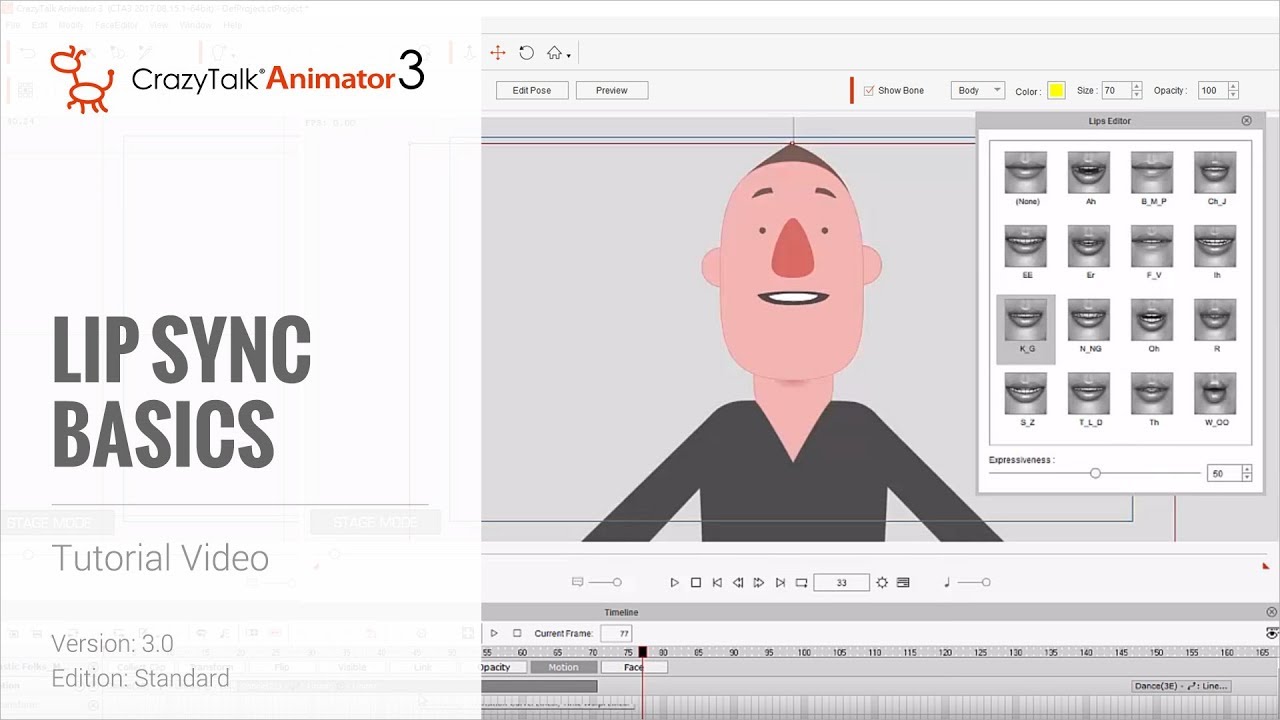Toggle the Show Bone checkbox
Image resolution: width=1280 pixels, height=720 pixels.
(869, 90)
